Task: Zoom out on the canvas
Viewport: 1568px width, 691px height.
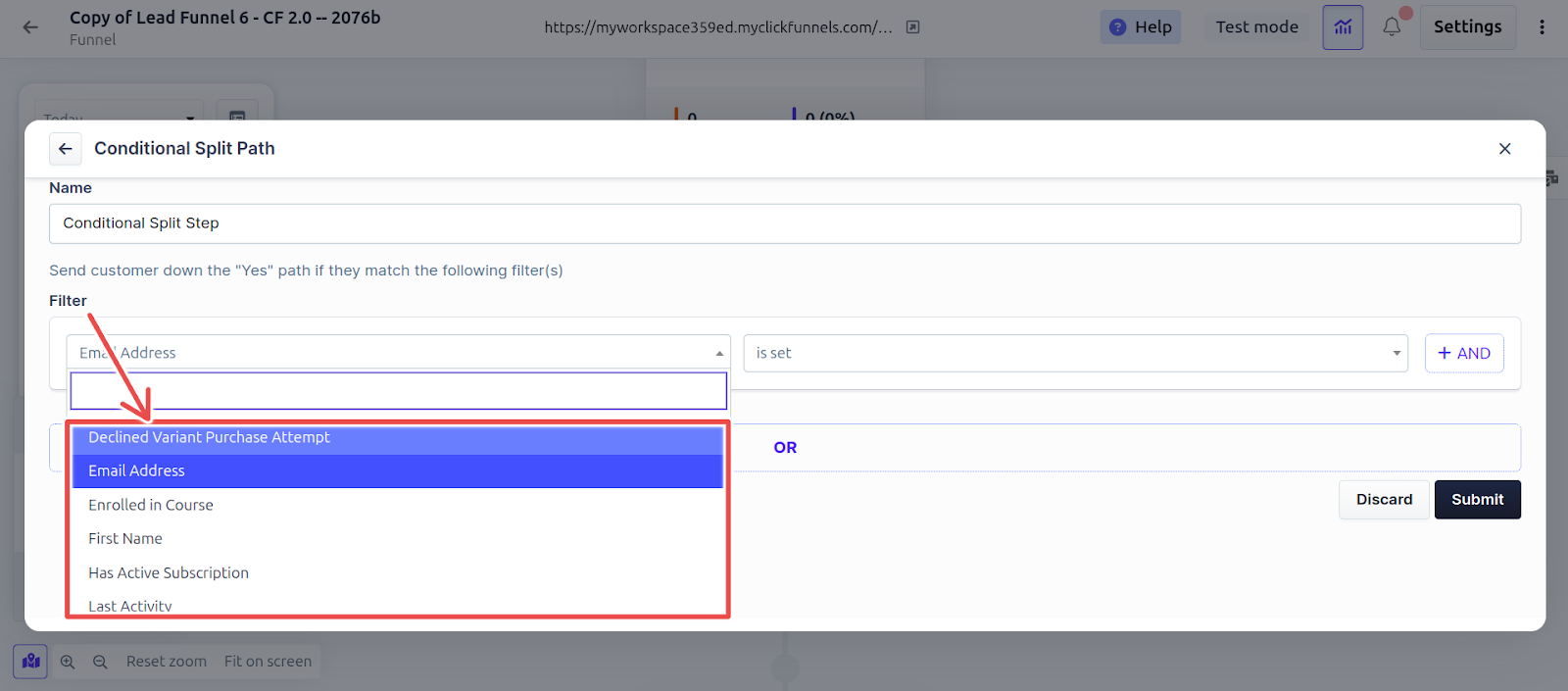Action: (x=100, y=662)
